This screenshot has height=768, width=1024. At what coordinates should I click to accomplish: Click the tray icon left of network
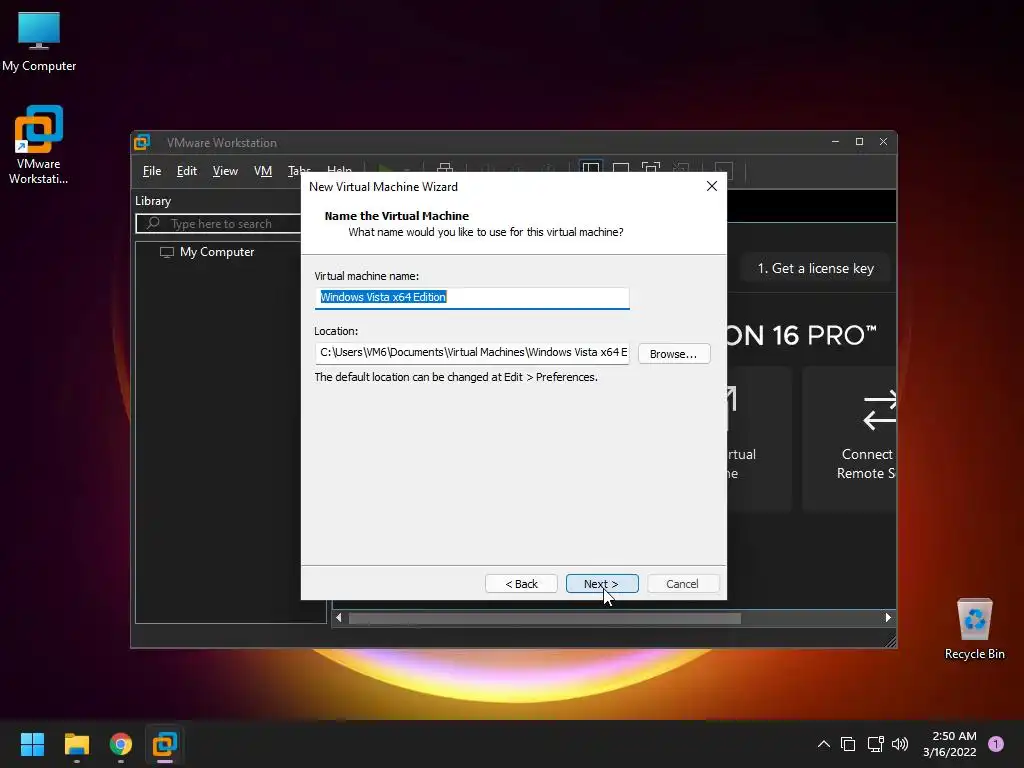pos(848,744)
